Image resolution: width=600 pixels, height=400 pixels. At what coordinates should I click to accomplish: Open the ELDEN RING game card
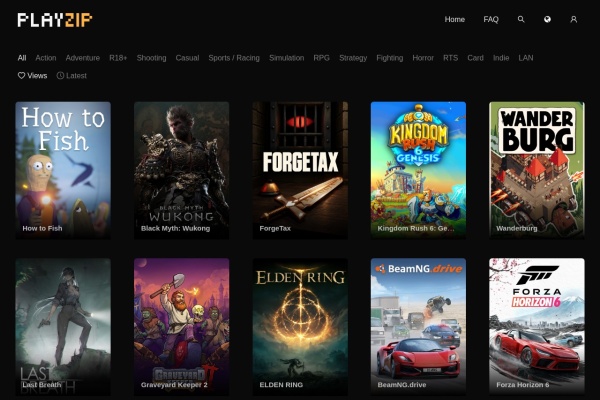[300, 327]
